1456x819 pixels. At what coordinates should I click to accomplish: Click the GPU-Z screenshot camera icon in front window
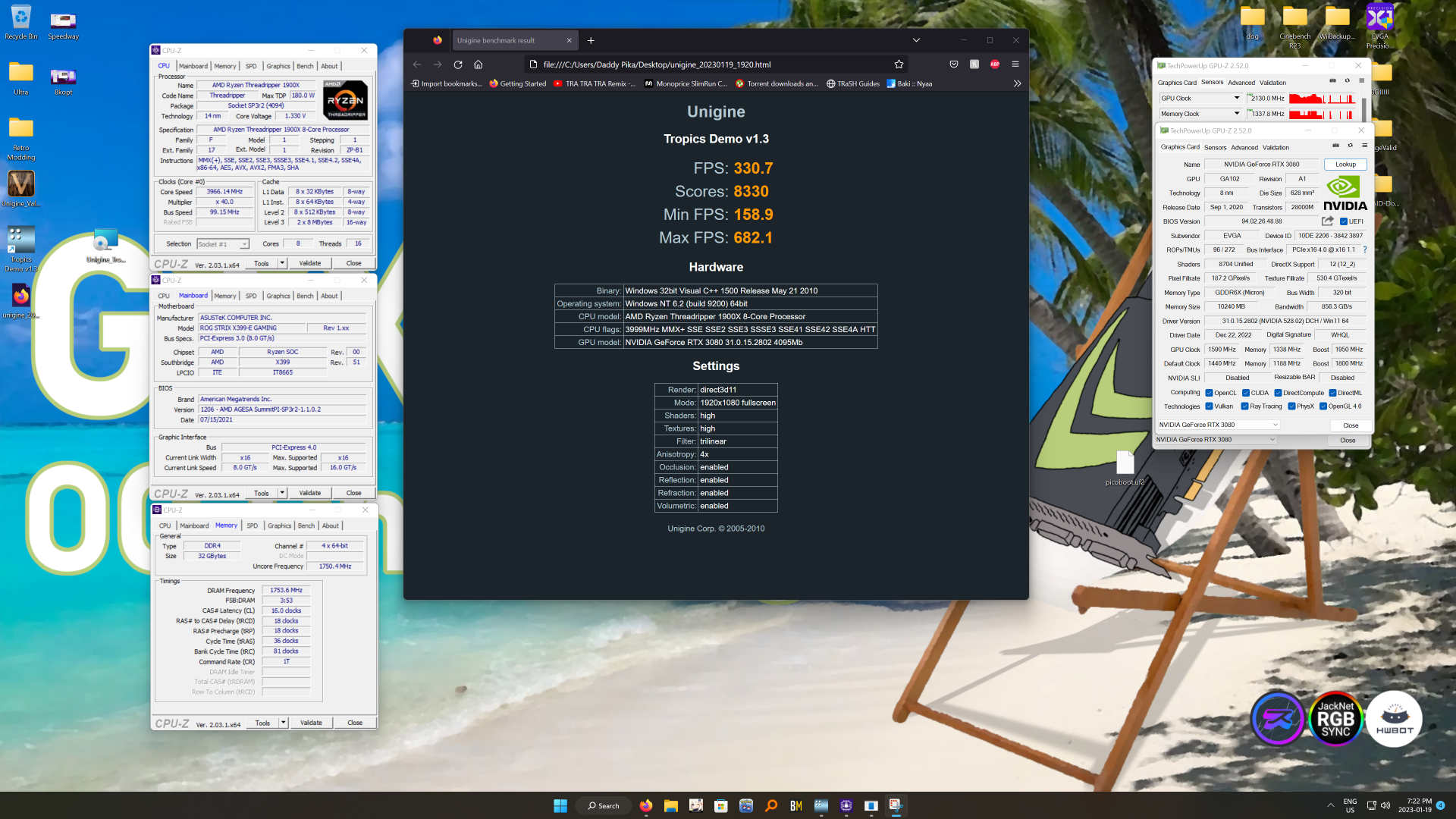pos(1335,146)
